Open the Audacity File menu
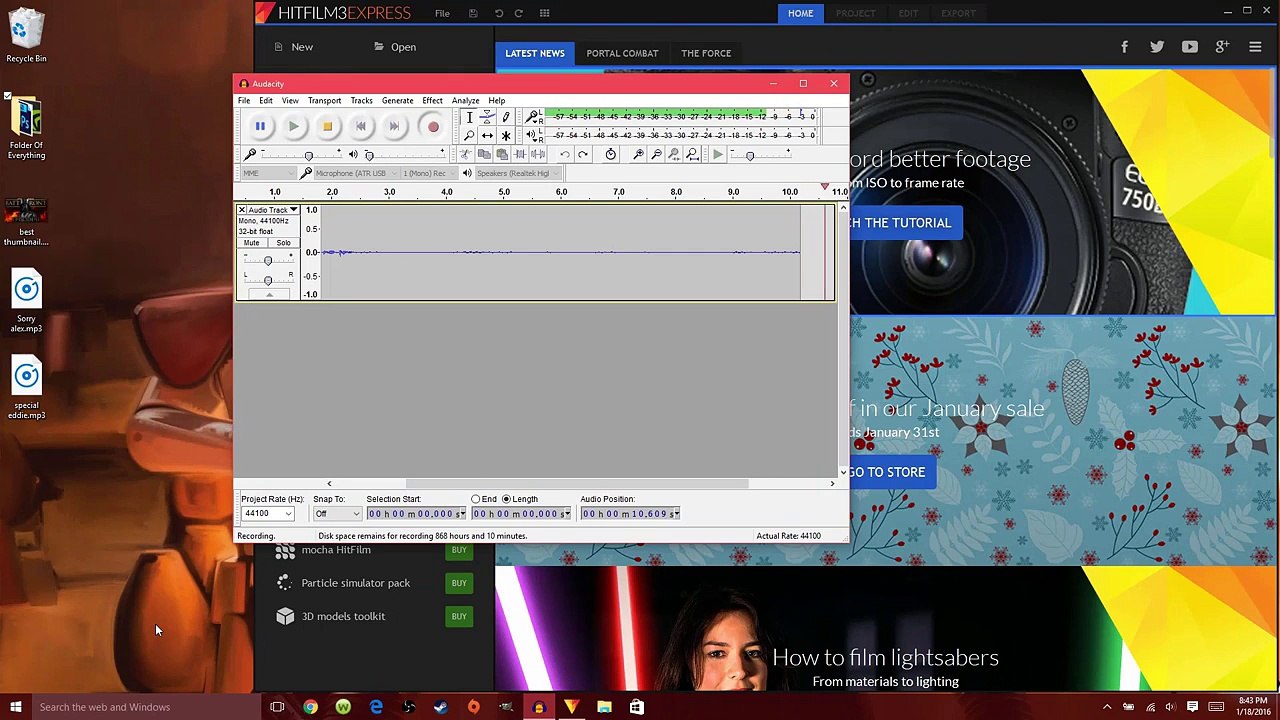 [x=244, y=100]
